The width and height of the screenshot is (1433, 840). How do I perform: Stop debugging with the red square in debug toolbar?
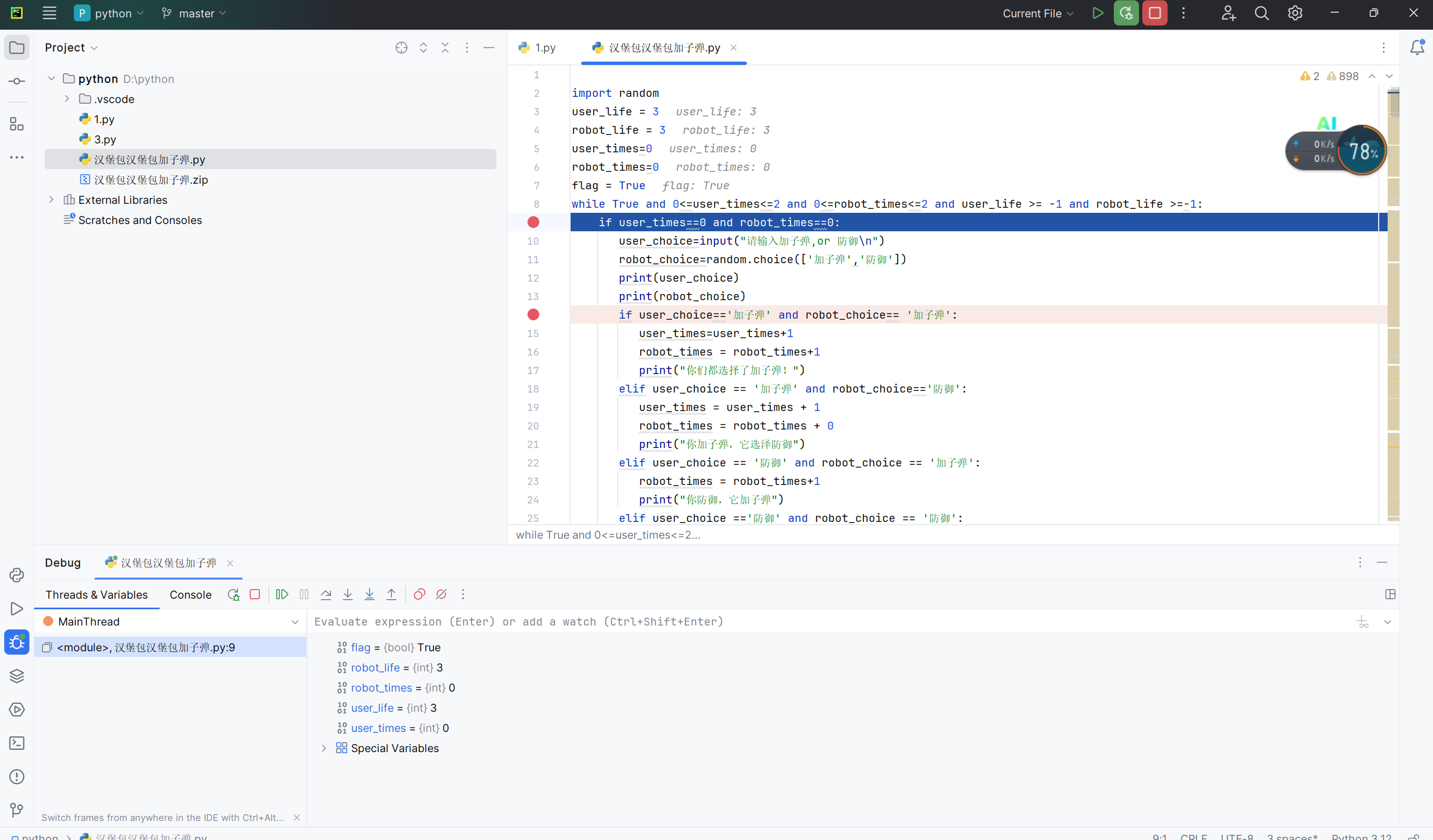pyautogui.click(x=255, y=594)
